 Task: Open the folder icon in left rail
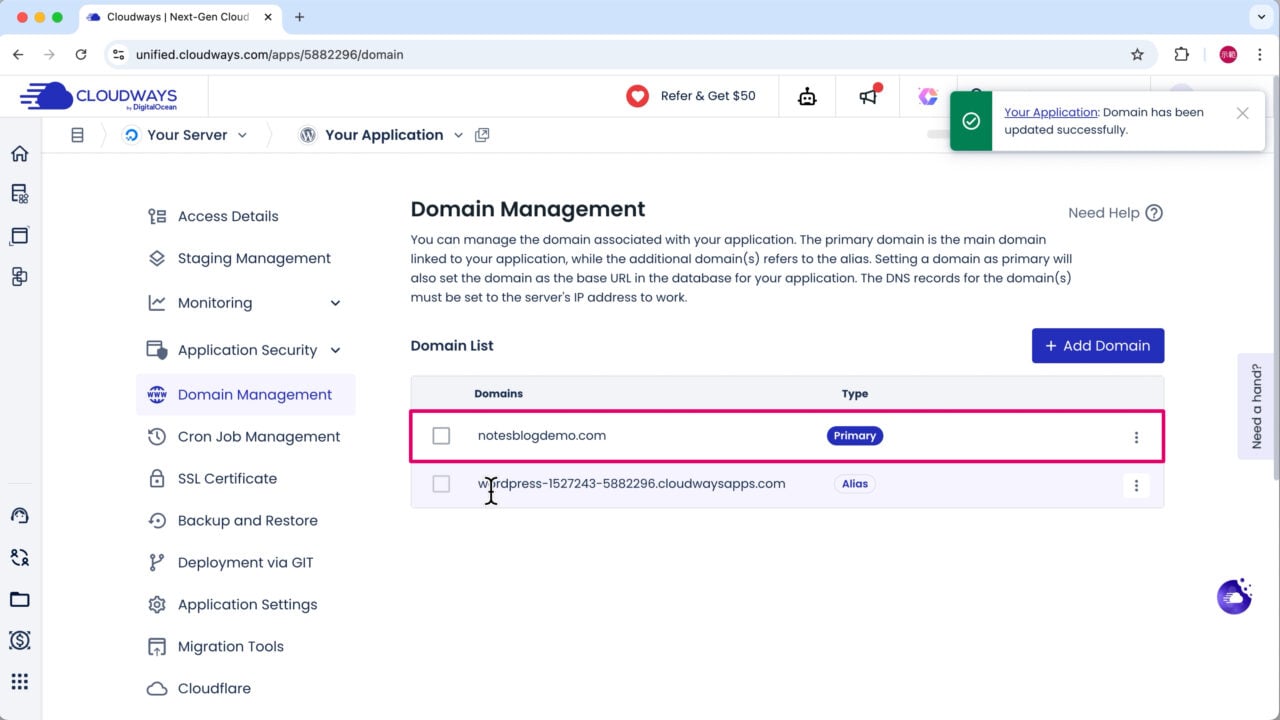tap(19, 599)
